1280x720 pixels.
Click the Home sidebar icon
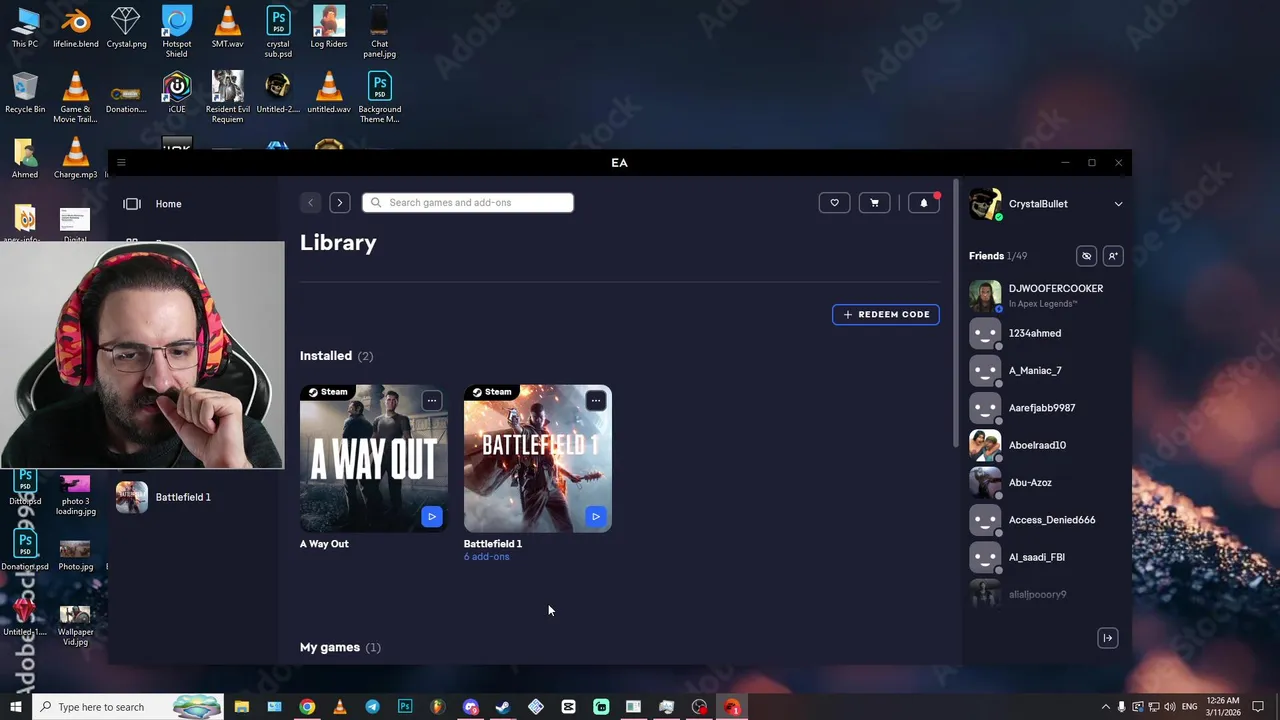pyautogui.click(x=132, y=204)
